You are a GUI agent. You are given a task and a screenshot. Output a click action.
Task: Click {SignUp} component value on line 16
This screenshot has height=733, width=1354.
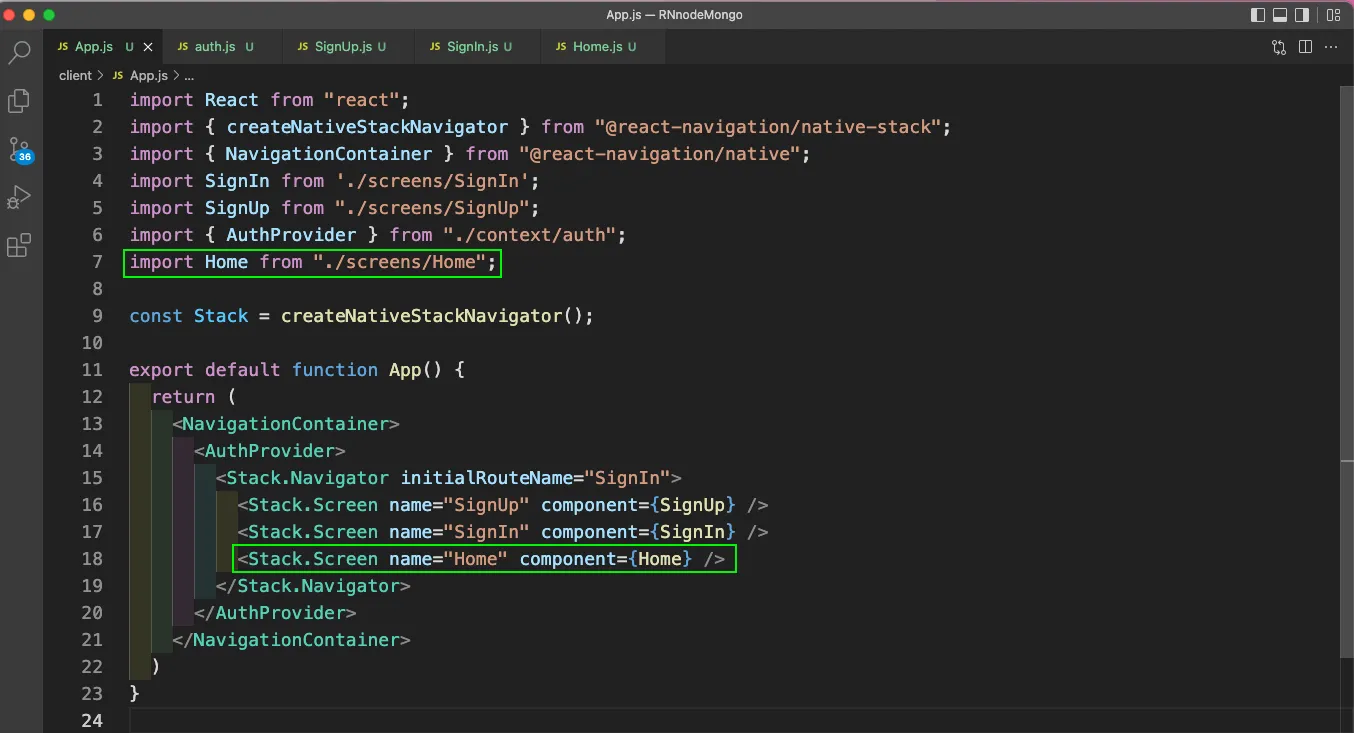point(692,505)
